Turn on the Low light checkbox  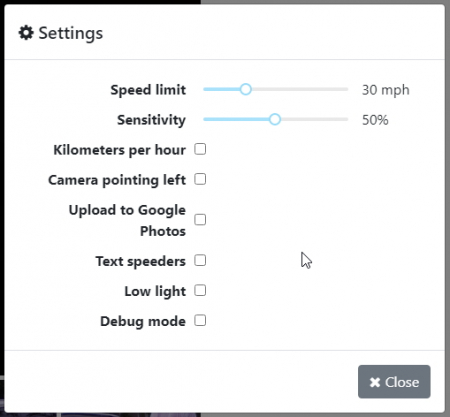coord(200,290)
